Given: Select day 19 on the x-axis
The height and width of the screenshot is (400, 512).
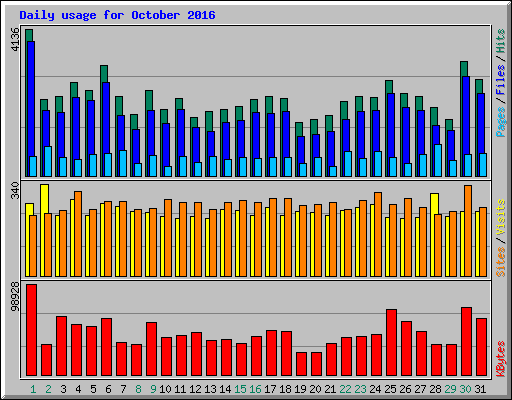Looking at the screenshot, I should click(300, 389).
